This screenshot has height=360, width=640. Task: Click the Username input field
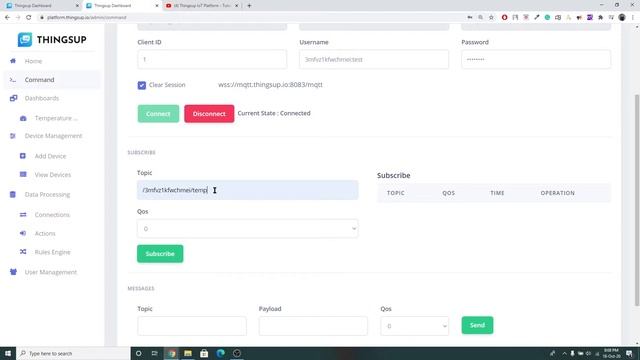[374, 60]
